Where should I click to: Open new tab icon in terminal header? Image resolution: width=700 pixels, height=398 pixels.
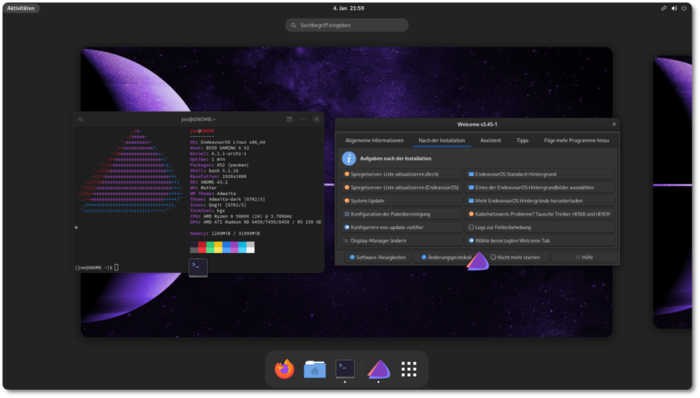[x=289, y=119]
